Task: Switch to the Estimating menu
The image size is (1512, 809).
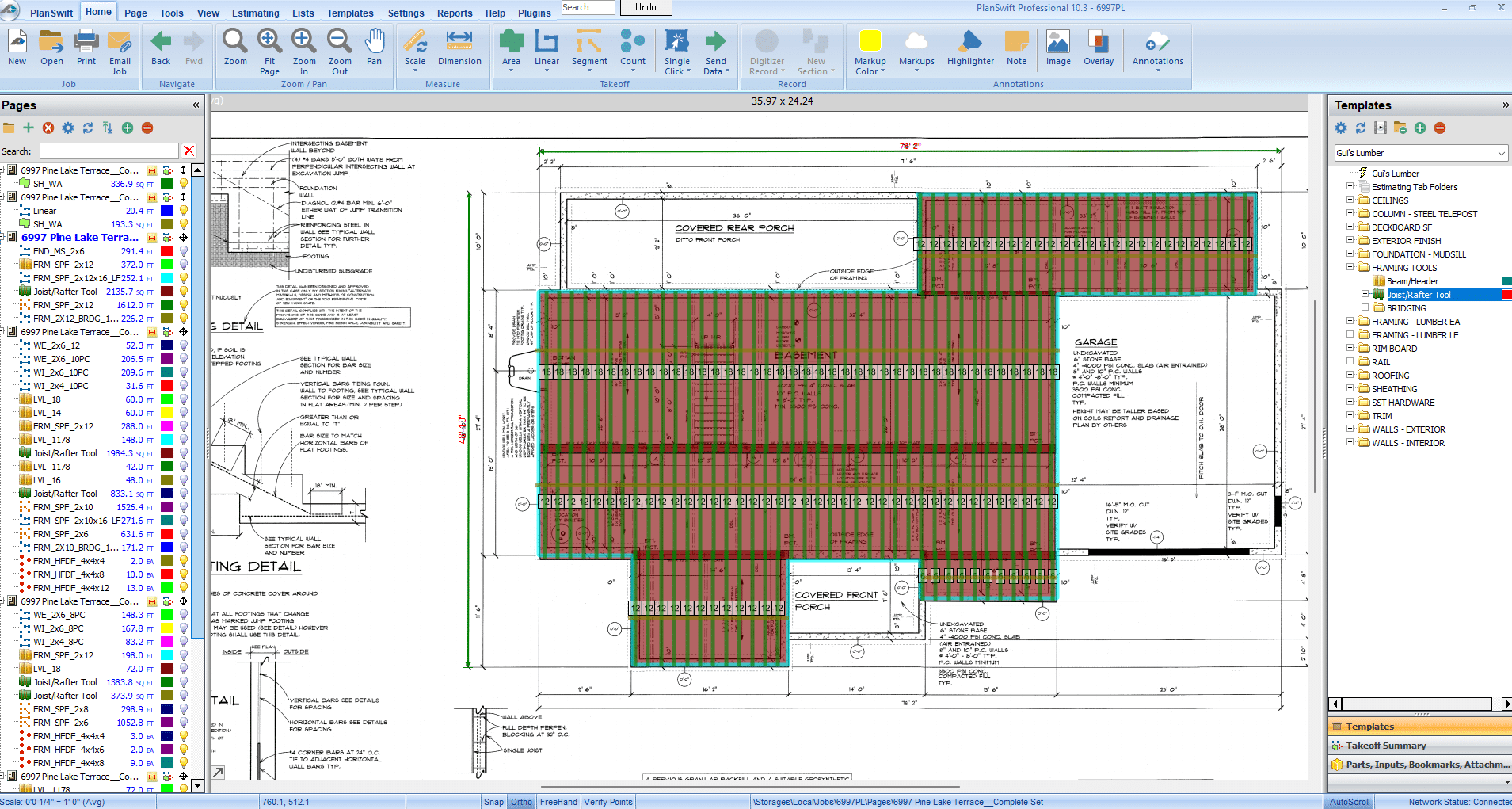Action: [255, 13]
